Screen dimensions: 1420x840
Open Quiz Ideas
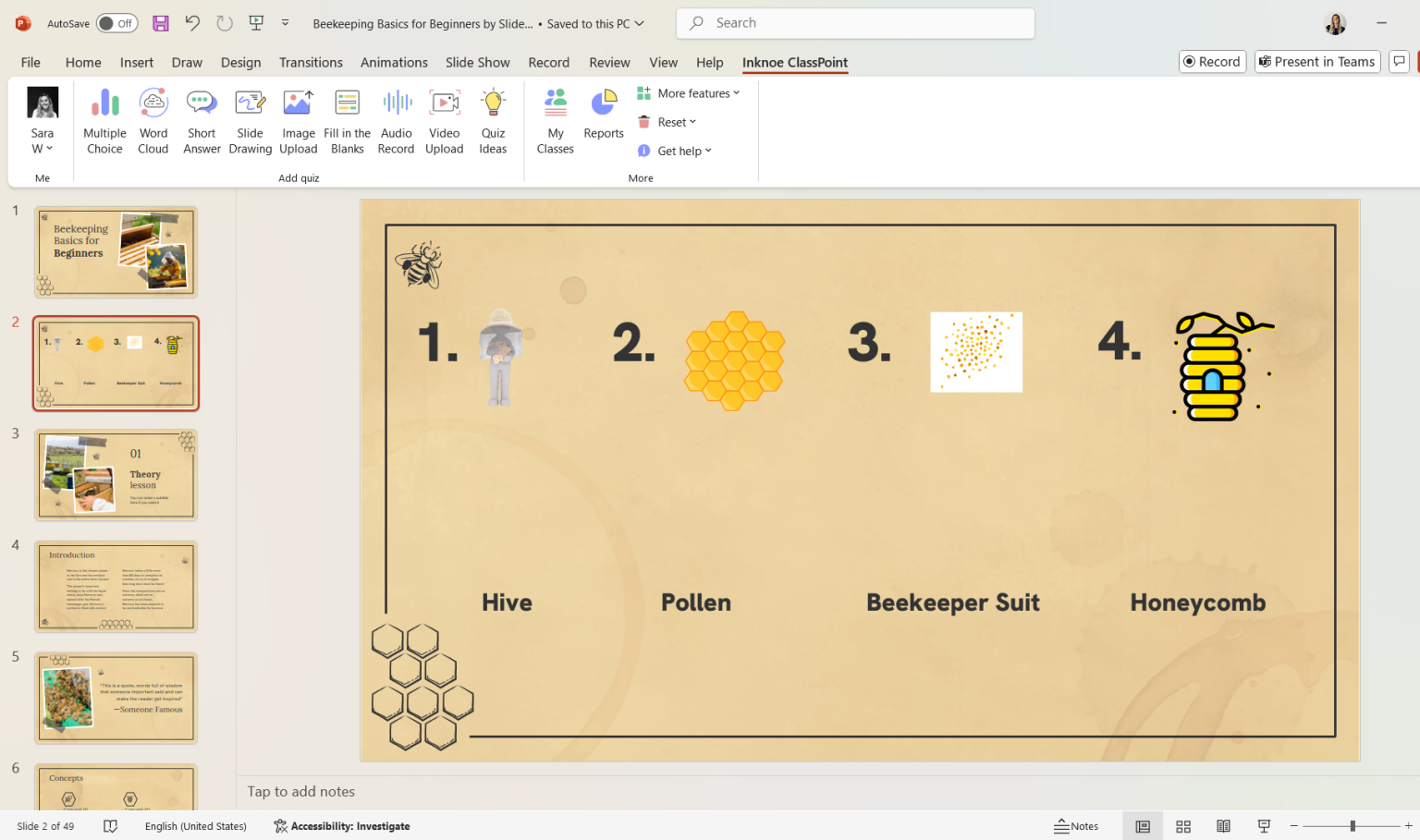click(x=493, y=121)
